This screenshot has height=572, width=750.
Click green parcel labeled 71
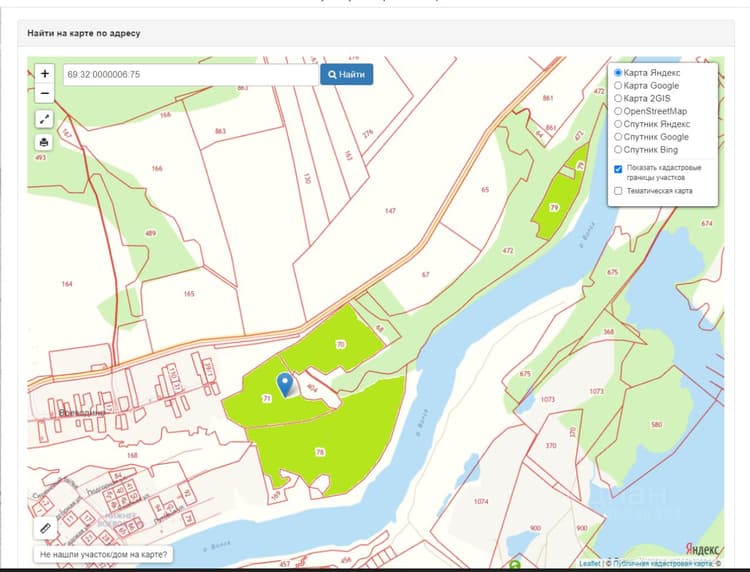click(267, 398)
